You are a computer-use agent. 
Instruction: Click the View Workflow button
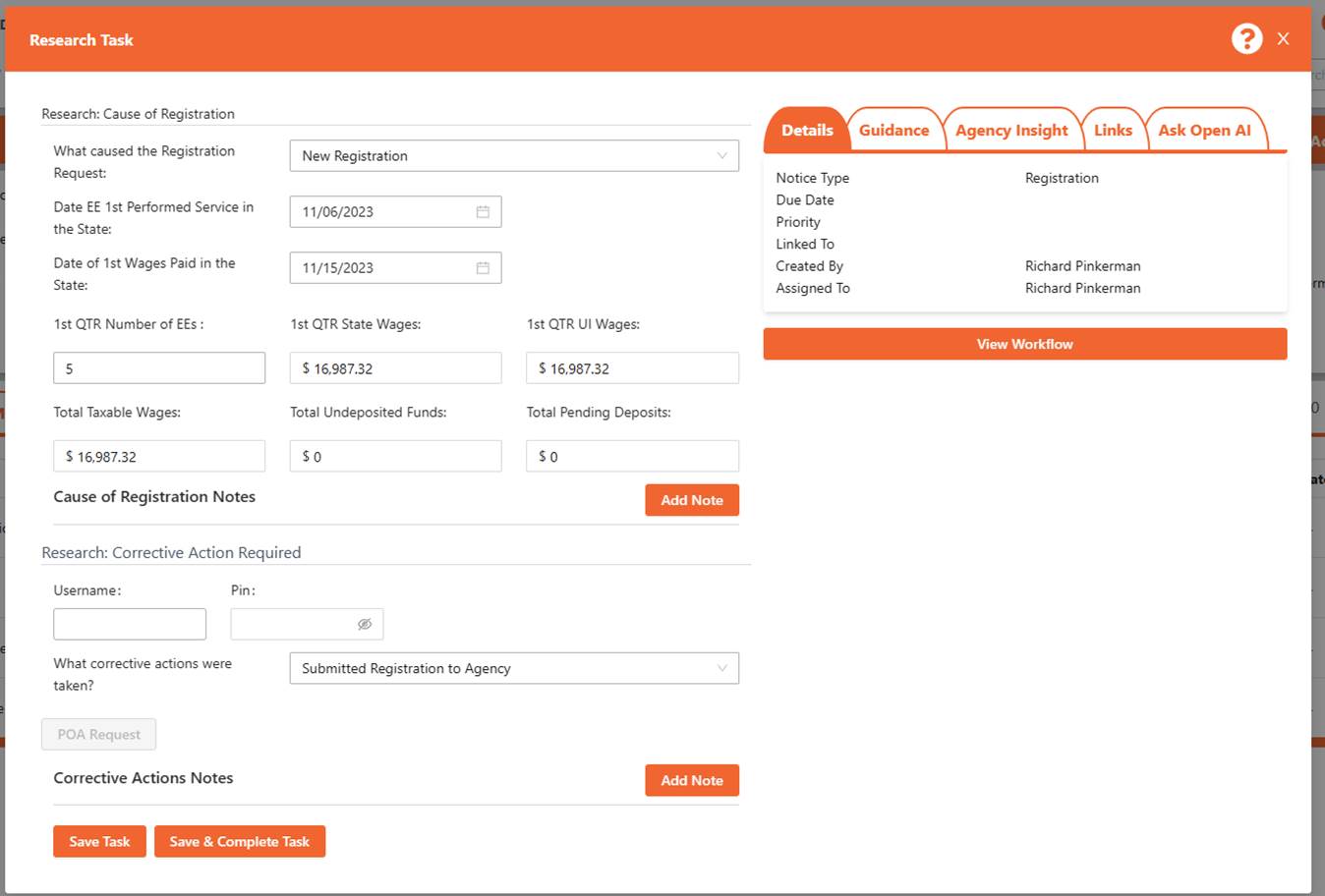coord(1025,344)
